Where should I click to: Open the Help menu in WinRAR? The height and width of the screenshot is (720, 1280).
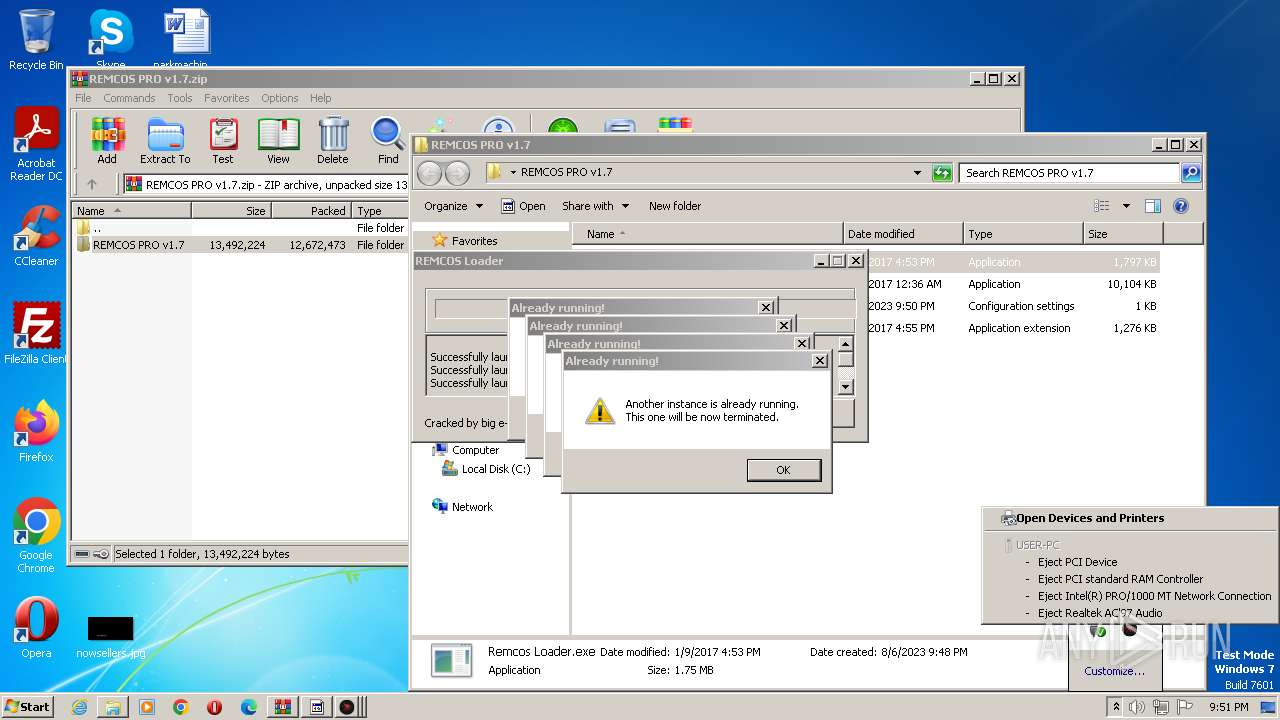click(x=320, y=98)
